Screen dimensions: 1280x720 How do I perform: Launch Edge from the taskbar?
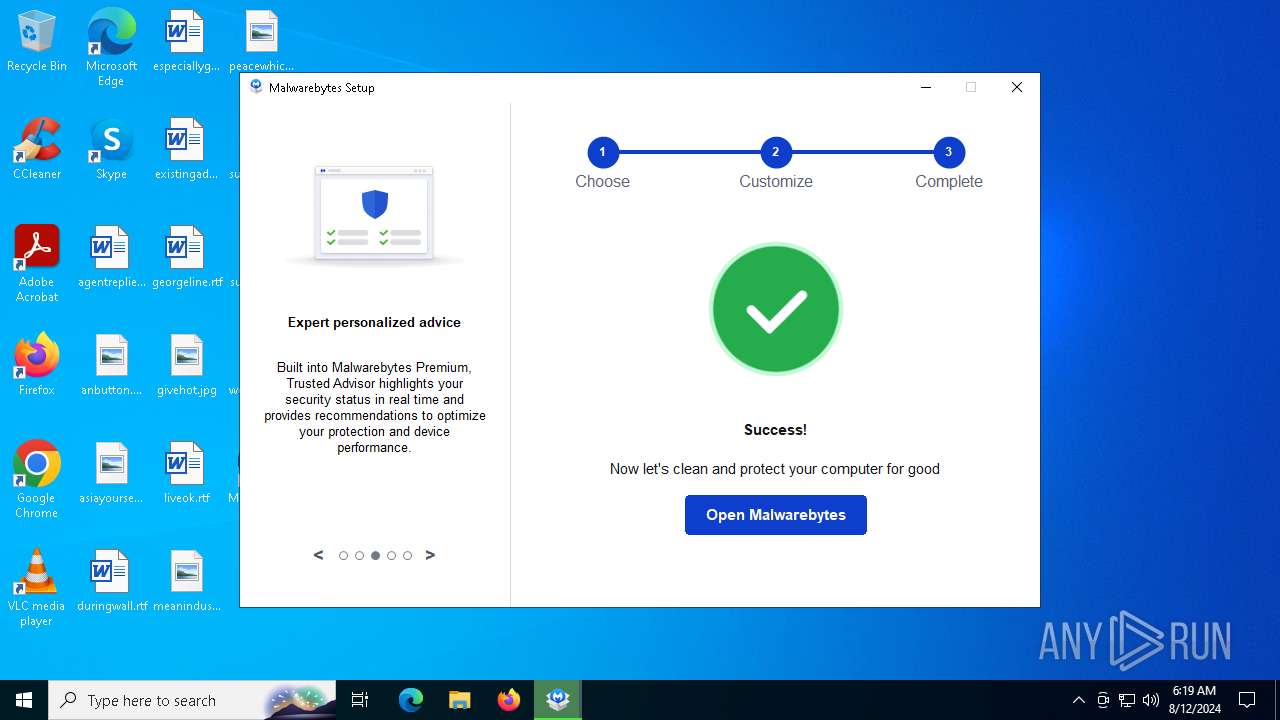pos(411,700)
